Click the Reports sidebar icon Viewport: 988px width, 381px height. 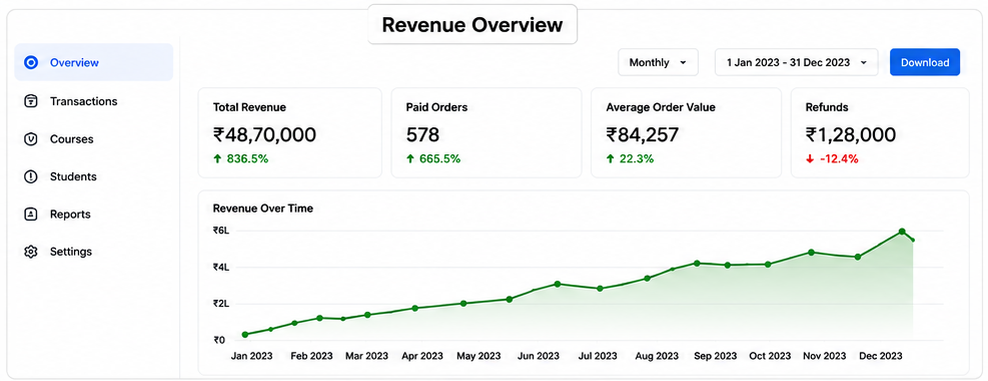pos(31,214)
